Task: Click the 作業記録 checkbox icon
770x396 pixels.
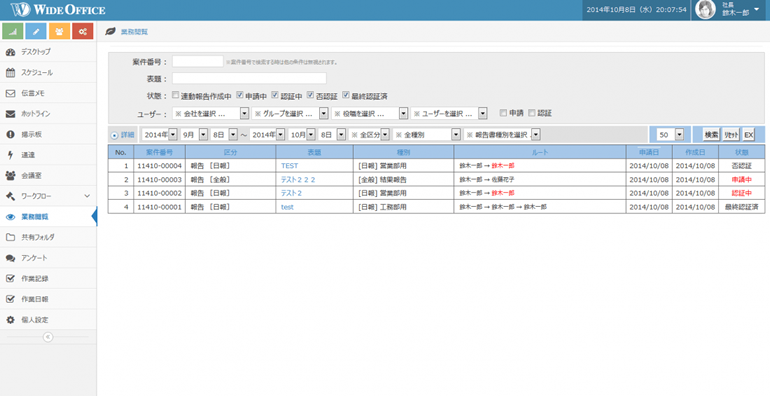Action: coord(10,279)
